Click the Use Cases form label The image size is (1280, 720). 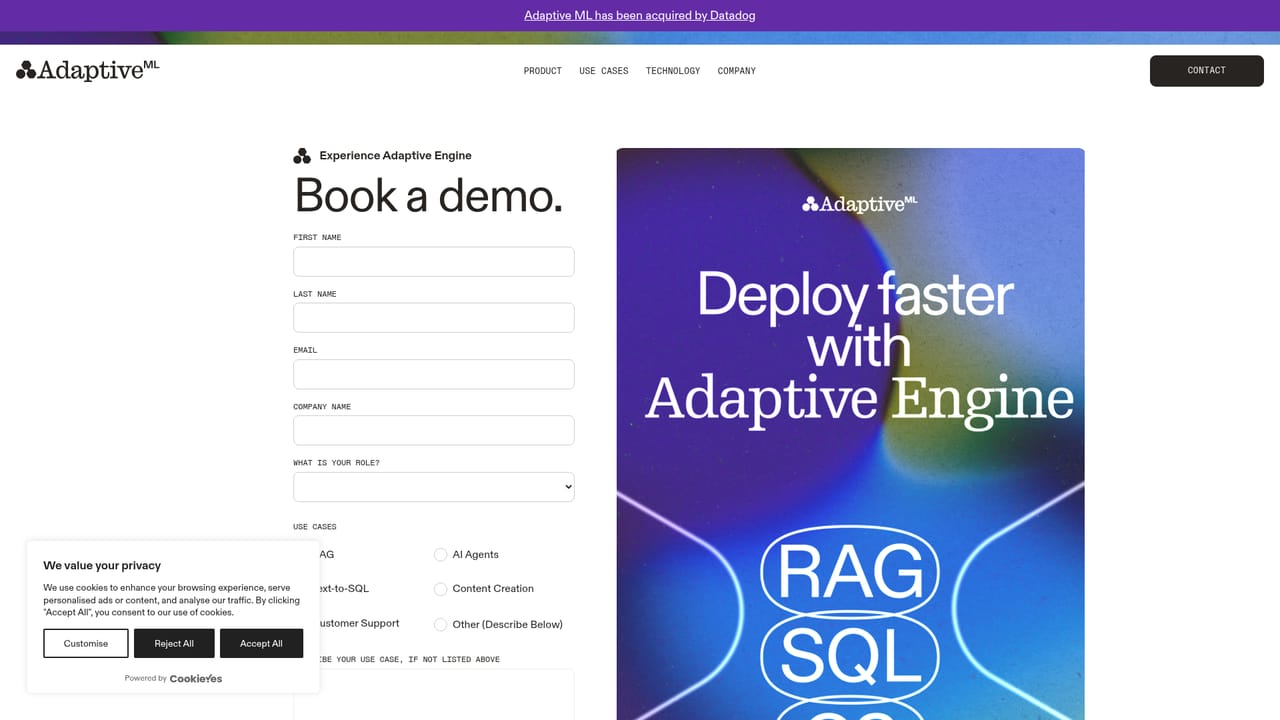pos(315,527)
